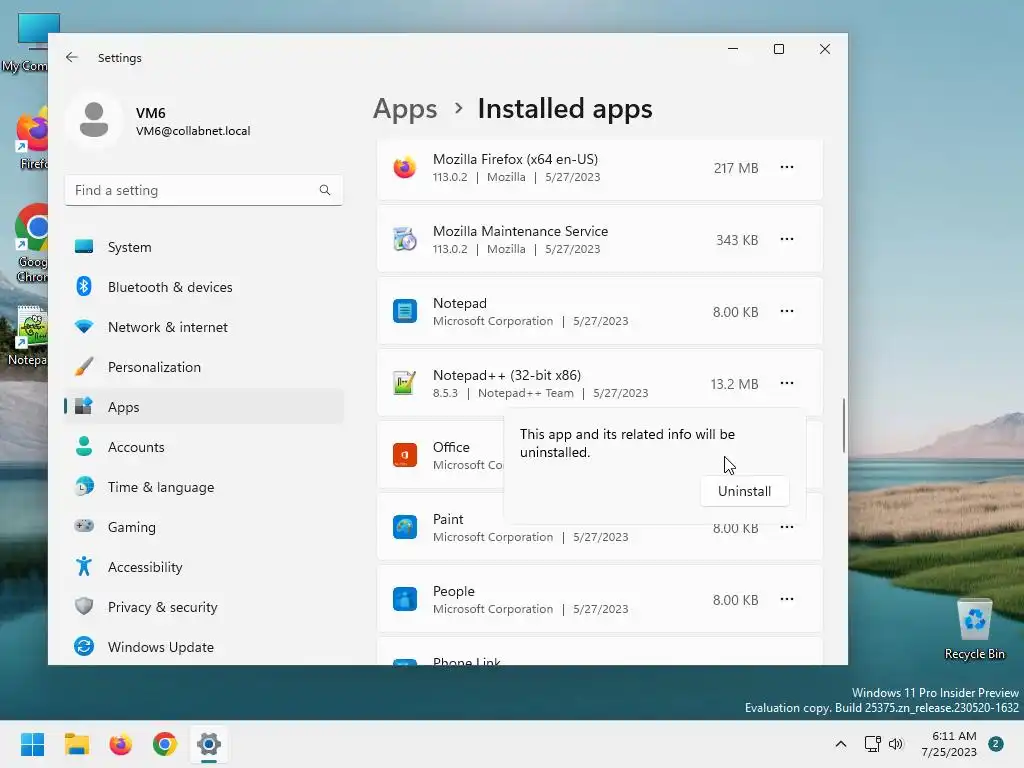Open the Windows Start menu
1024x768 pixels.
click(32, 744)
